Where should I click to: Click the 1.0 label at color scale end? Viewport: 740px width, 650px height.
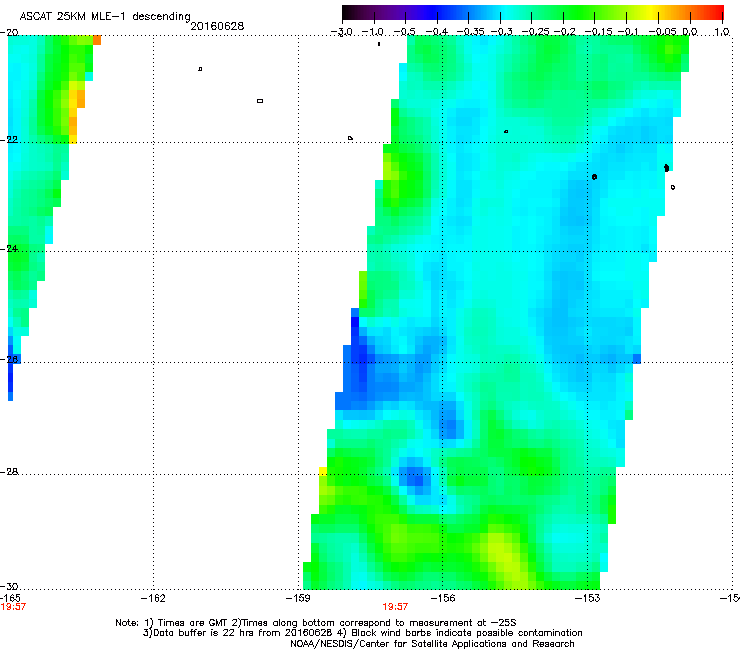[x=722, y=32]
